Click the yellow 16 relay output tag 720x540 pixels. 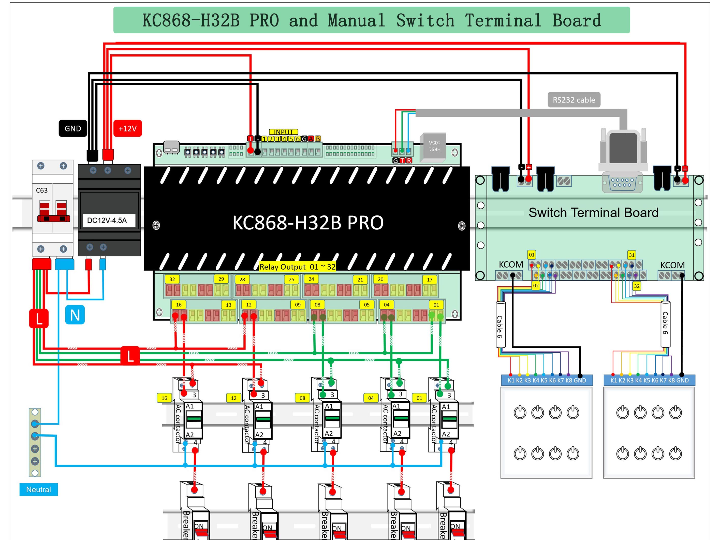(179, 305)
